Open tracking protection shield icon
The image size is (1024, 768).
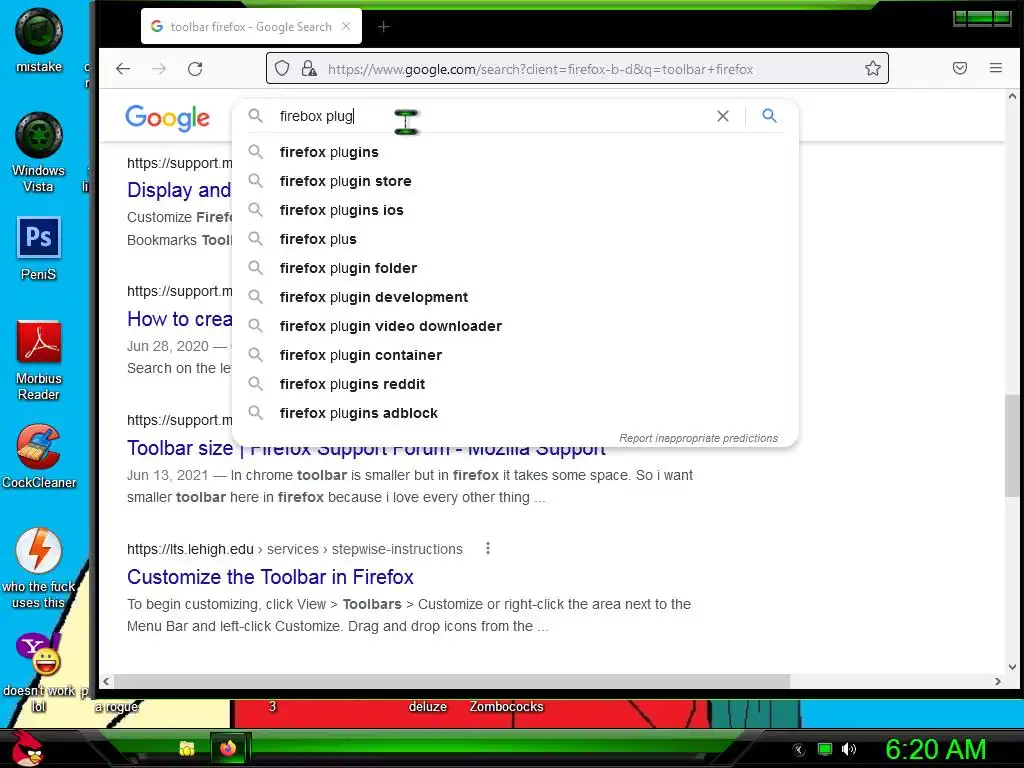(281, 69)
